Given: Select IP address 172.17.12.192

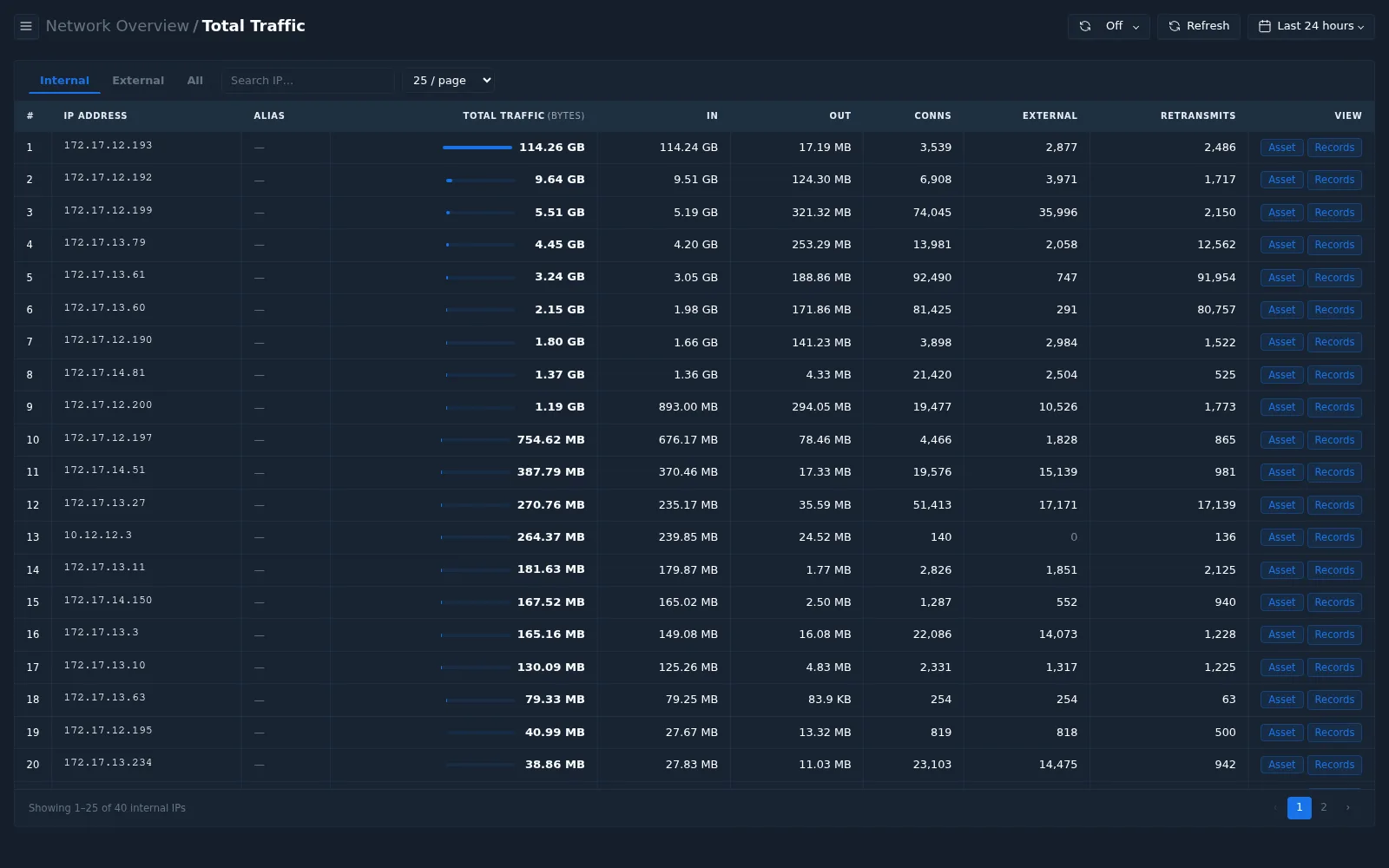Looking at the screenshot, I should coord(108,178).
